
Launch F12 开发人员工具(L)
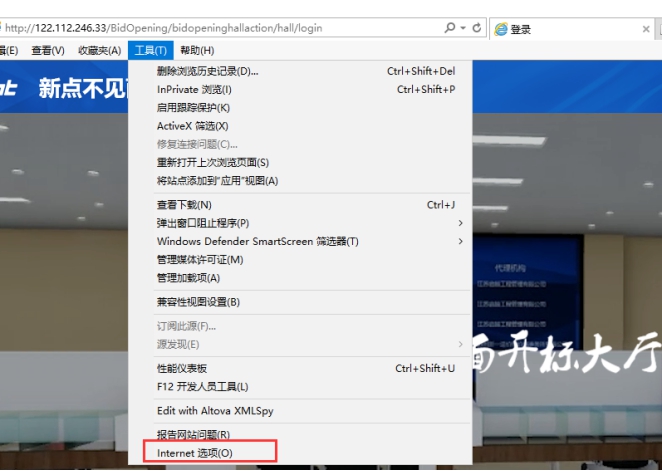pos(202,386)
